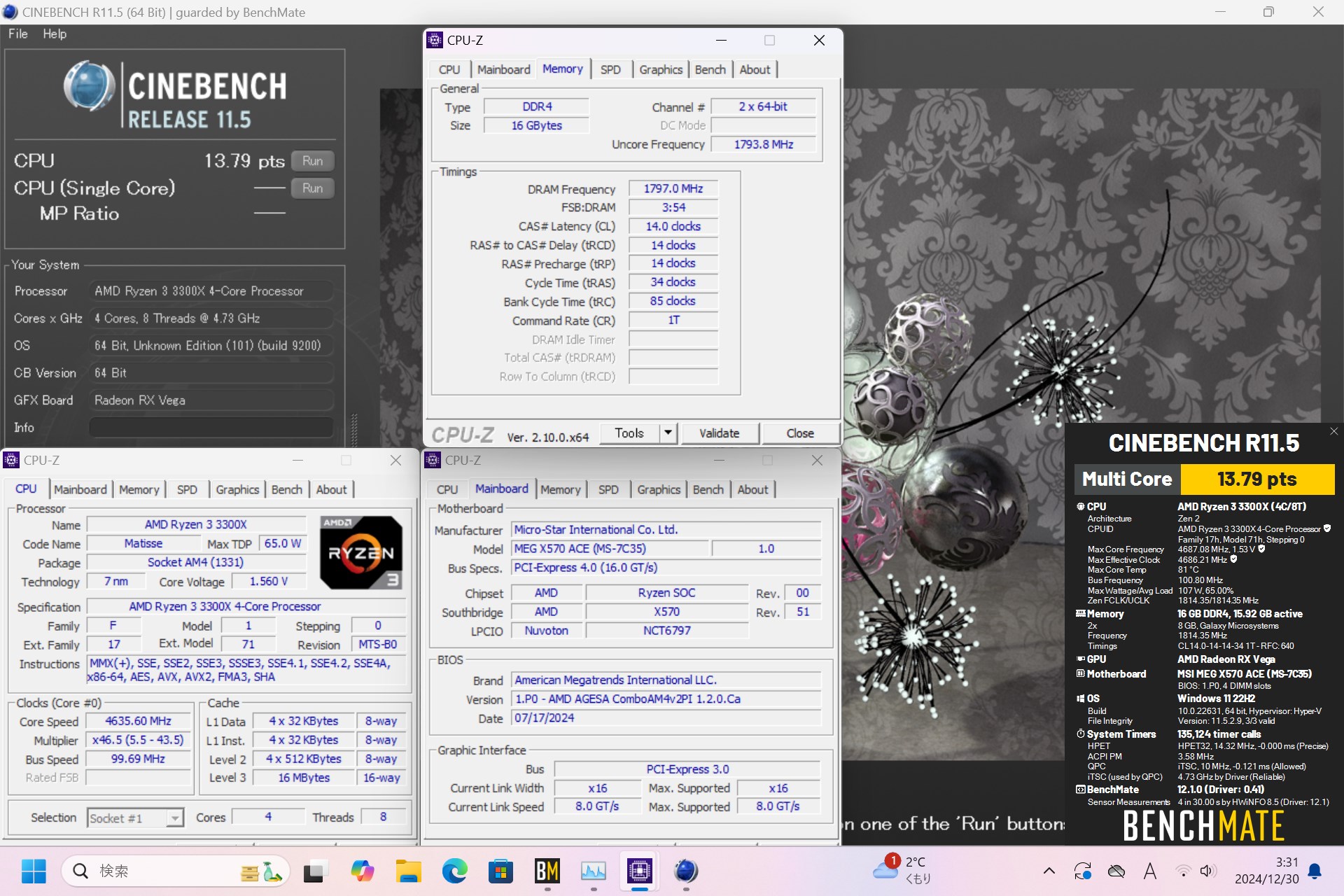Viewport: 1344px width, 896px height.
Task: Show hidden system tray icons
Action: tap(1049, 871)
